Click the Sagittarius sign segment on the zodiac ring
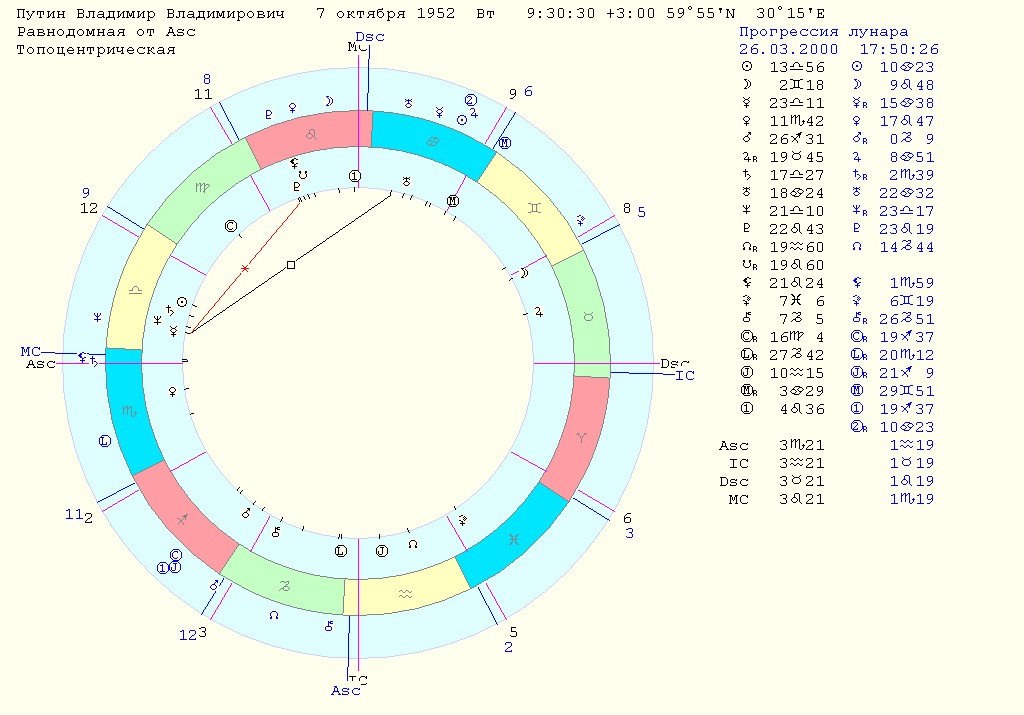Image resolution: width=1024 pixels, height=715 pixels. coord(184,519)
